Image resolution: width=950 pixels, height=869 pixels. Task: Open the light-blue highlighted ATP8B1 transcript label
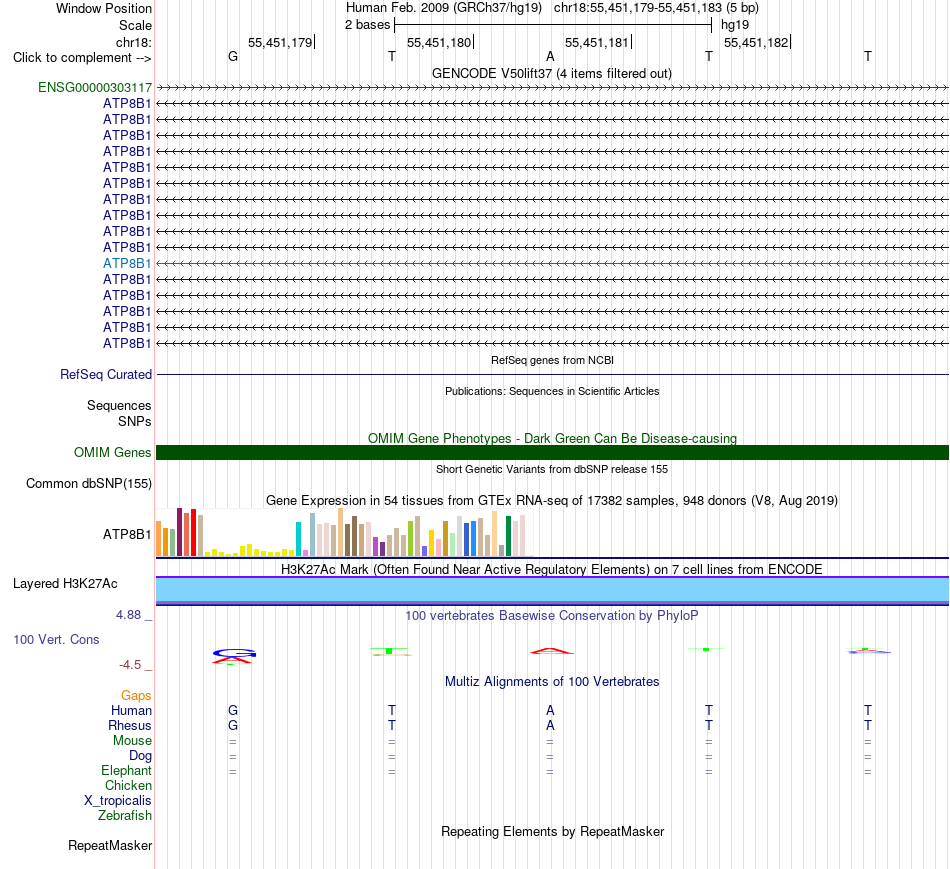pyautogui.click(x=127, y=263)
